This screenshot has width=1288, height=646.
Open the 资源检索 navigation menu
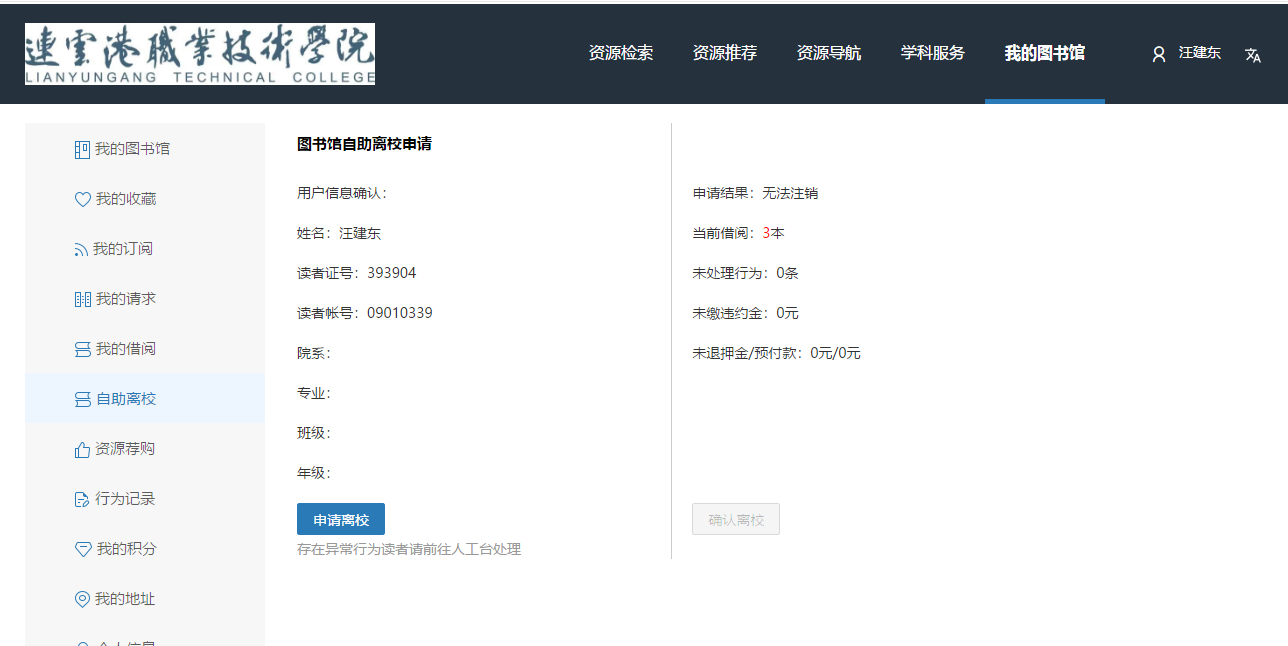click(620, 53)
